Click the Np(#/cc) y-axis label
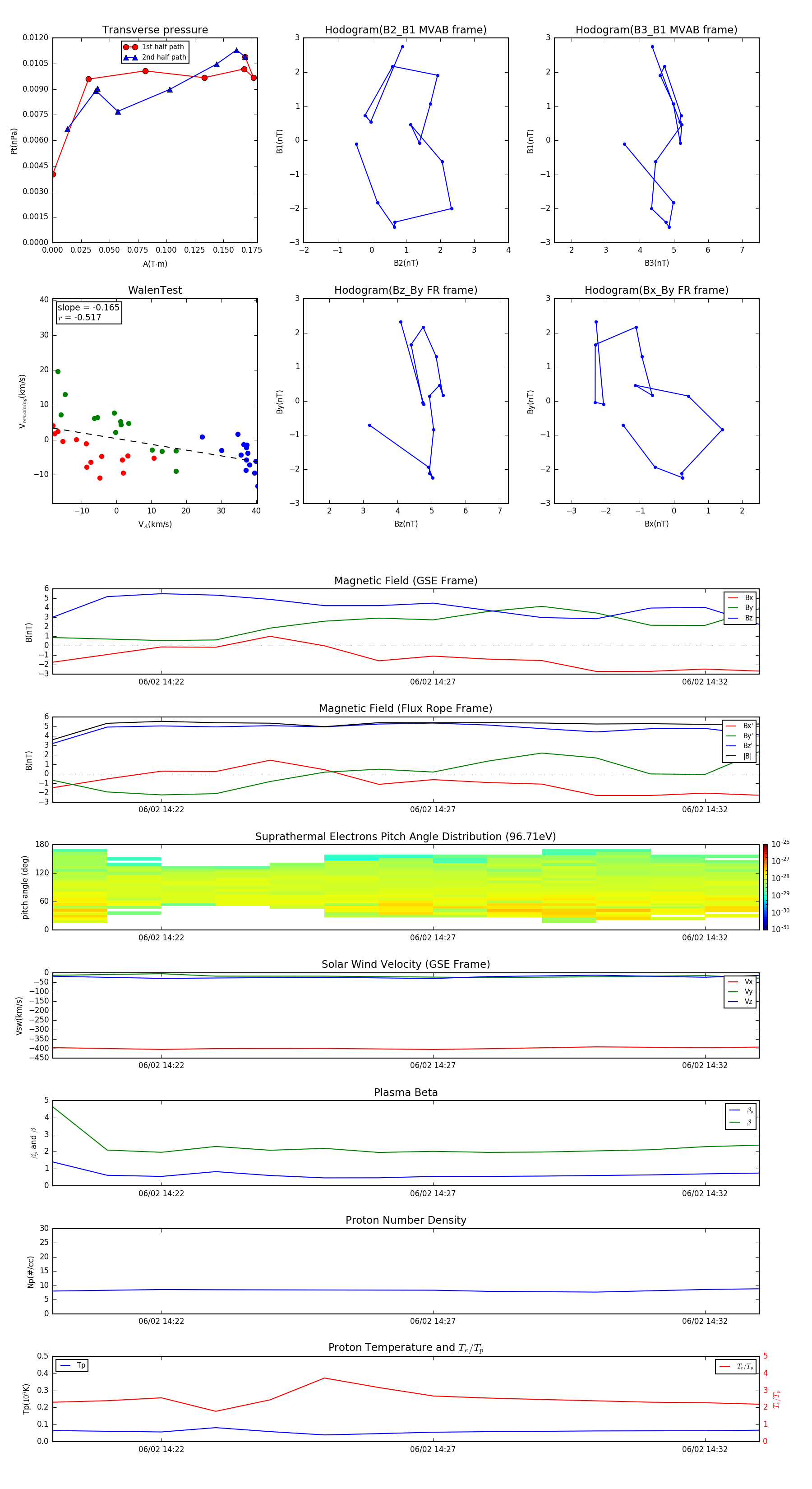 tap(31, 1272)
